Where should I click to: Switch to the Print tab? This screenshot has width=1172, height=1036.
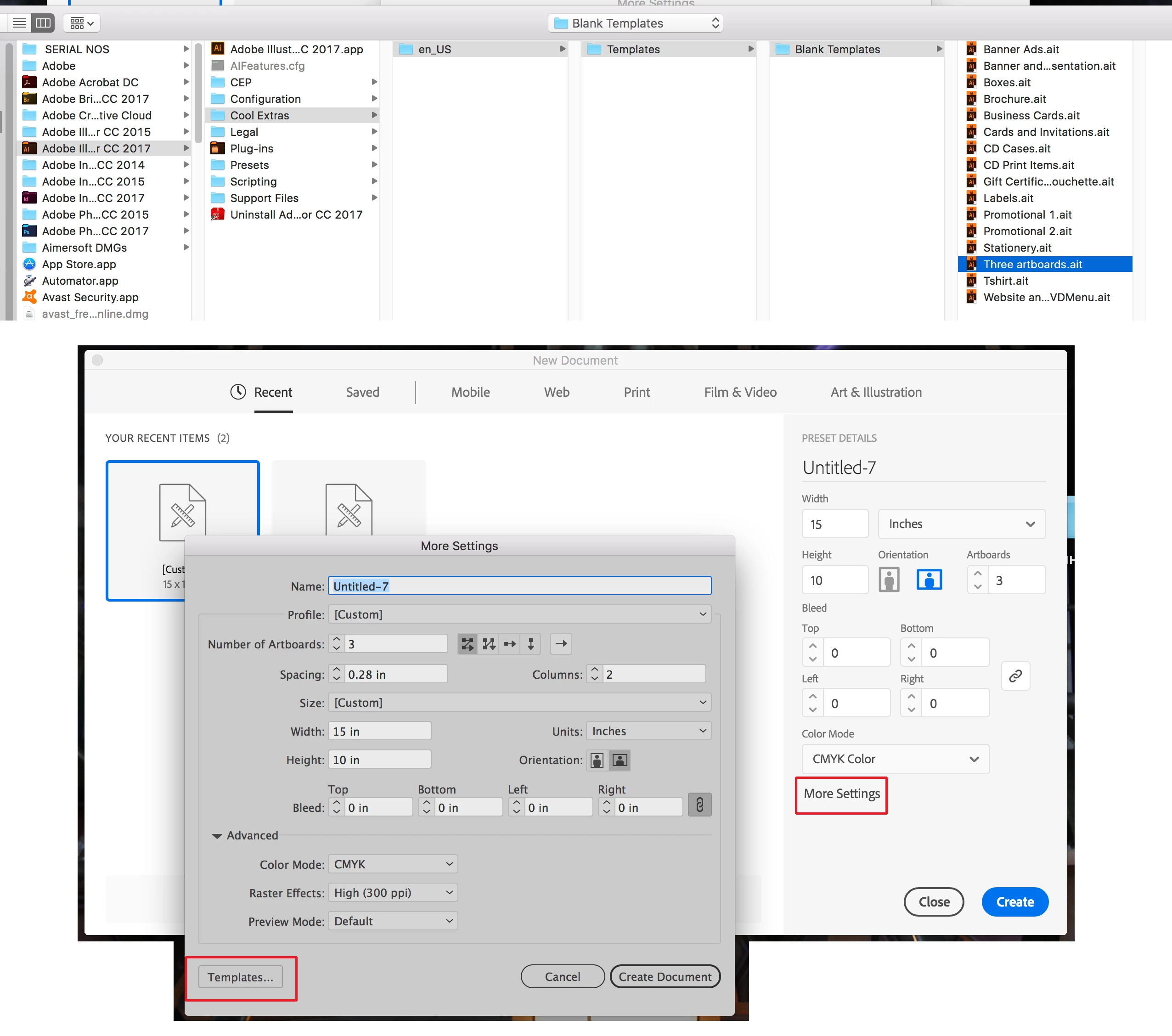pyautogui.click(x=637, y=392)
